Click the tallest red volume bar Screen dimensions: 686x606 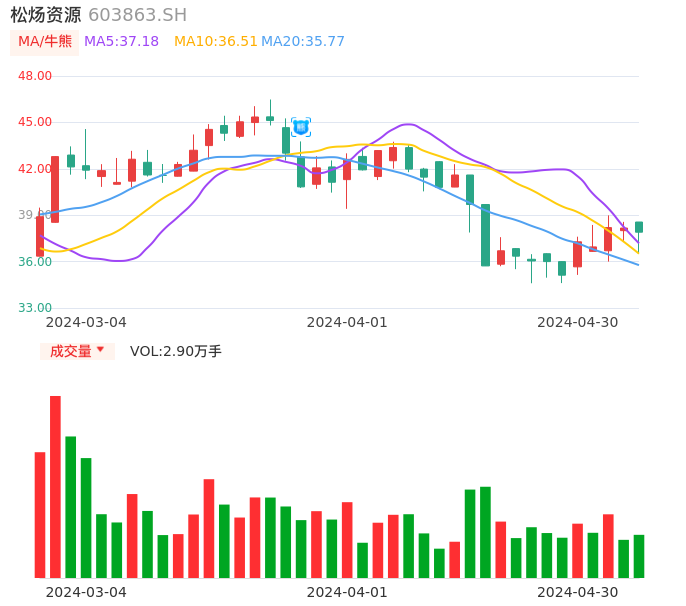click(55, 487)
